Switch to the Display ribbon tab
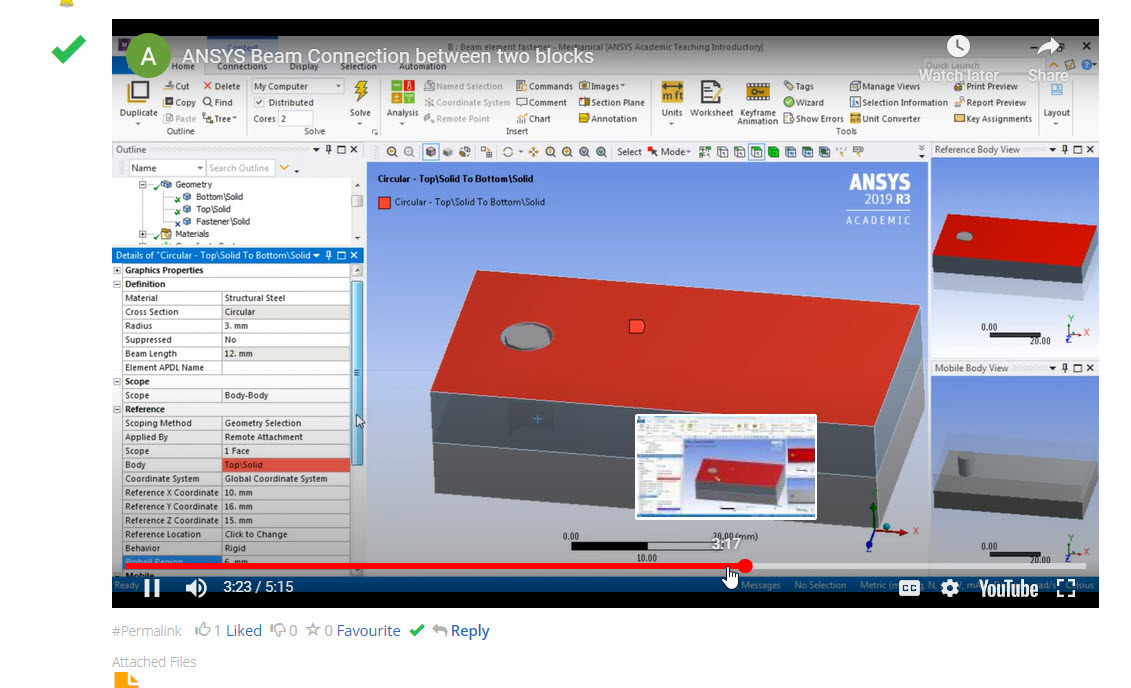Screen dimensions: 1131x688 tap(304, 66)
